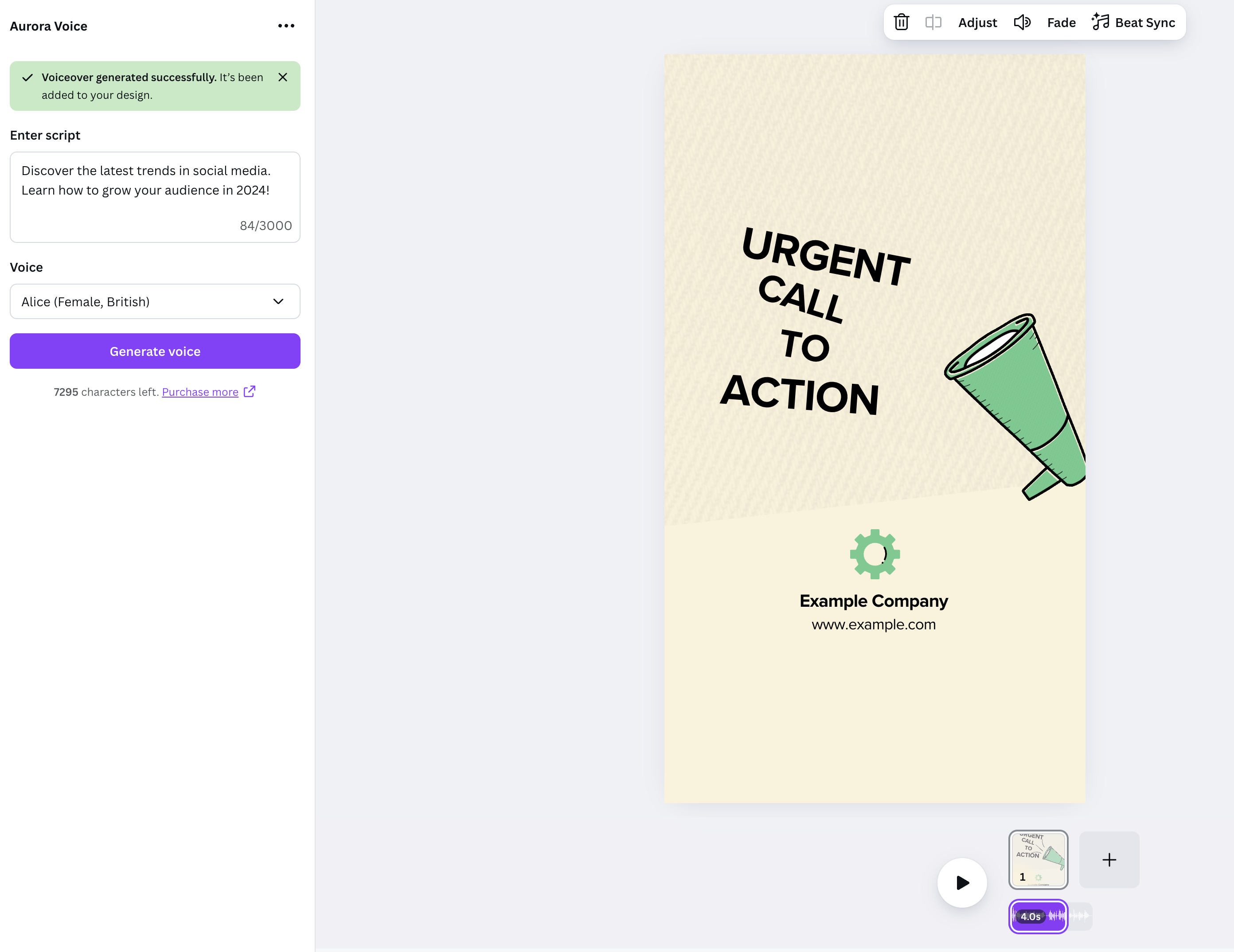1234x952 pixels.
Task: Open the Fade audio option
Action: [x=1061, y=23]
